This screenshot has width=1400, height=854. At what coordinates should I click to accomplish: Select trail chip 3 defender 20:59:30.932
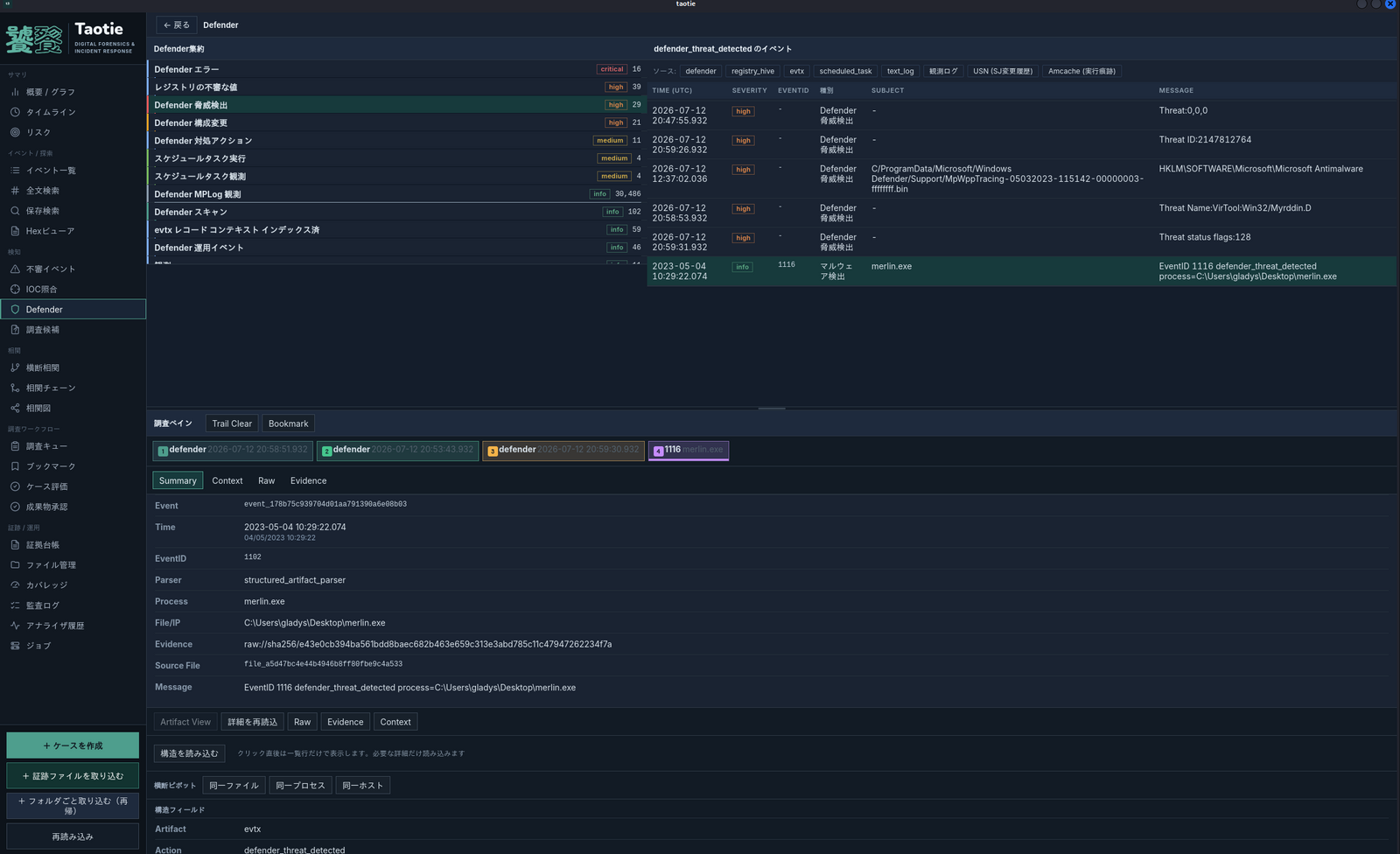563,451
